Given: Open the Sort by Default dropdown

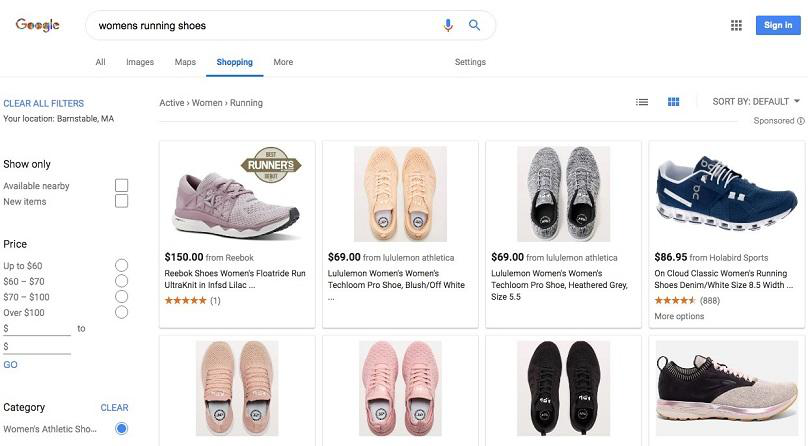Looking at the screenshot, I should (756, 102).
